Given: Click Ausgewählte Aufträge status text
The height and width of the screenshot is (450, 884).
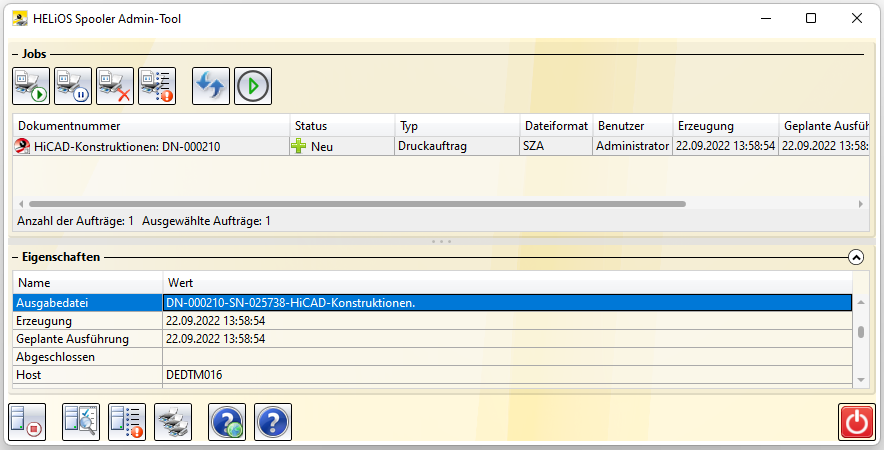Looking at the screenshot, I should (206, 221).
